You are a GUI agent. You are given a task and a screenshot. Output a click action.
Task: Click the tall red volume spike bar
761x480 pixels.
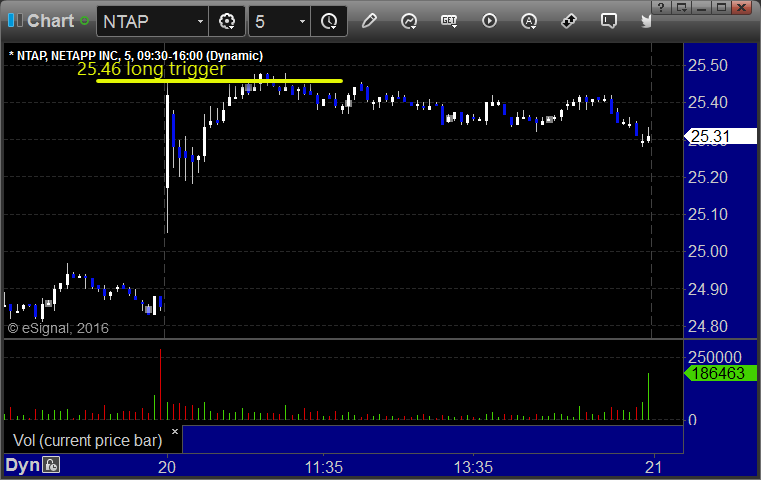161,384
